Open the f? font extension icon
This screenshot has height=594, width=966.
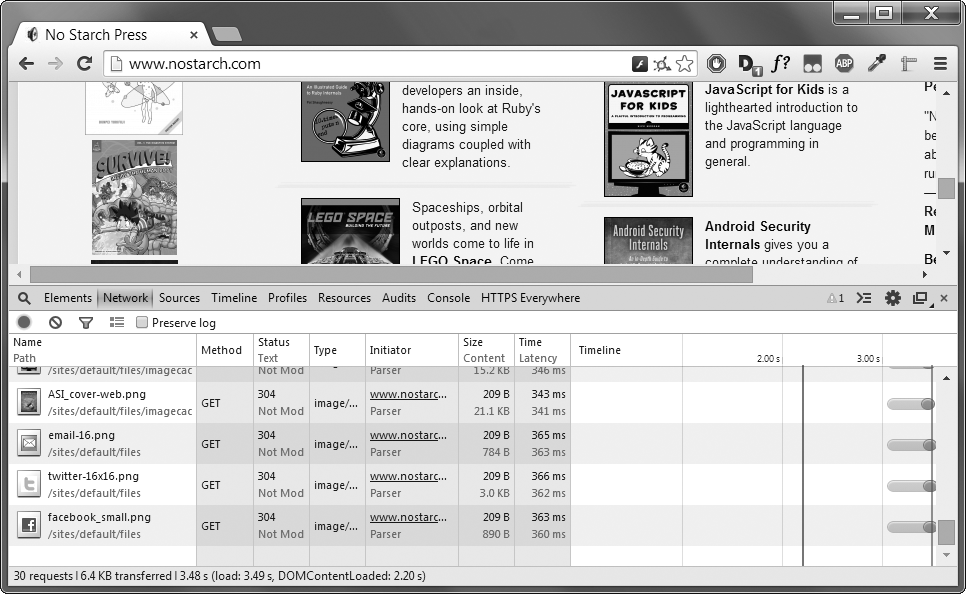coord(781,63)
